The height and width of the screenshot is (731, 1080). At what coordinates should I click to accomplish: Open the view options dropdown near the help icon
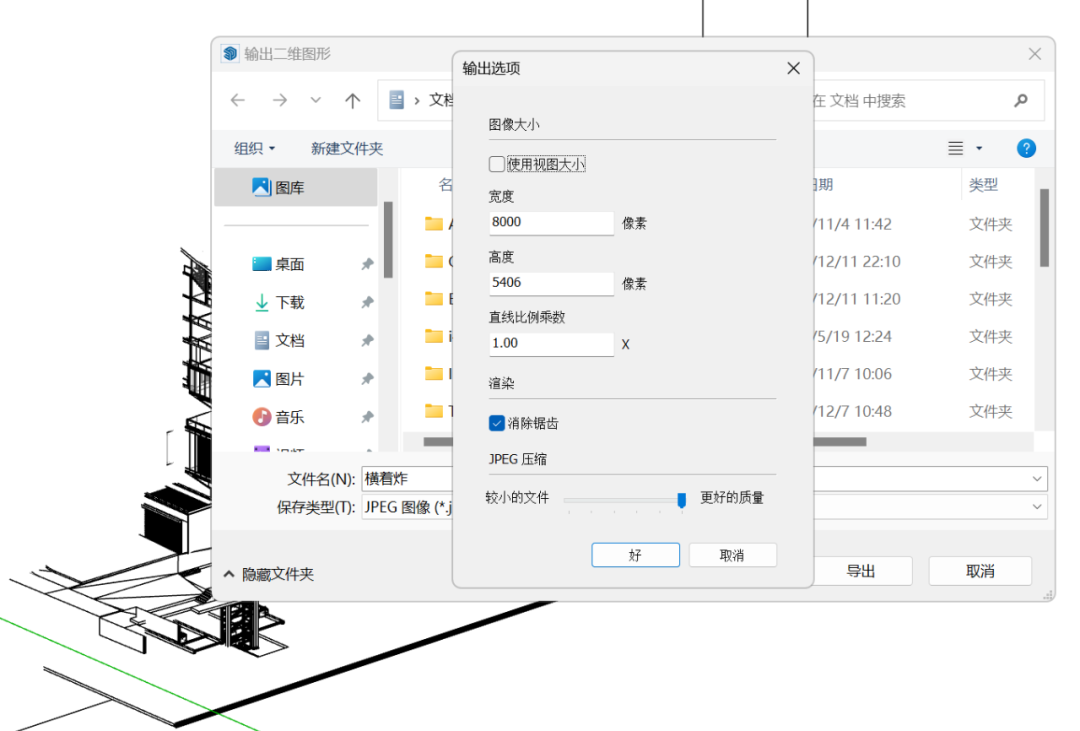pyautogui.click(x=964, y=148)
